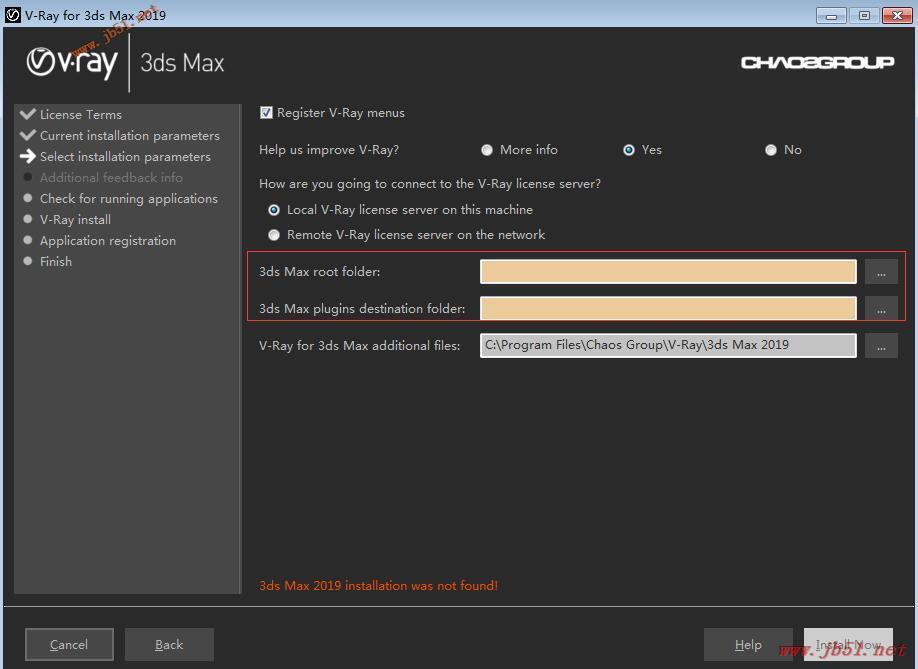Select Local V-Ray license server option
Image resolution: width=918 pixels, height=669 pixels.
pos(273,210)
